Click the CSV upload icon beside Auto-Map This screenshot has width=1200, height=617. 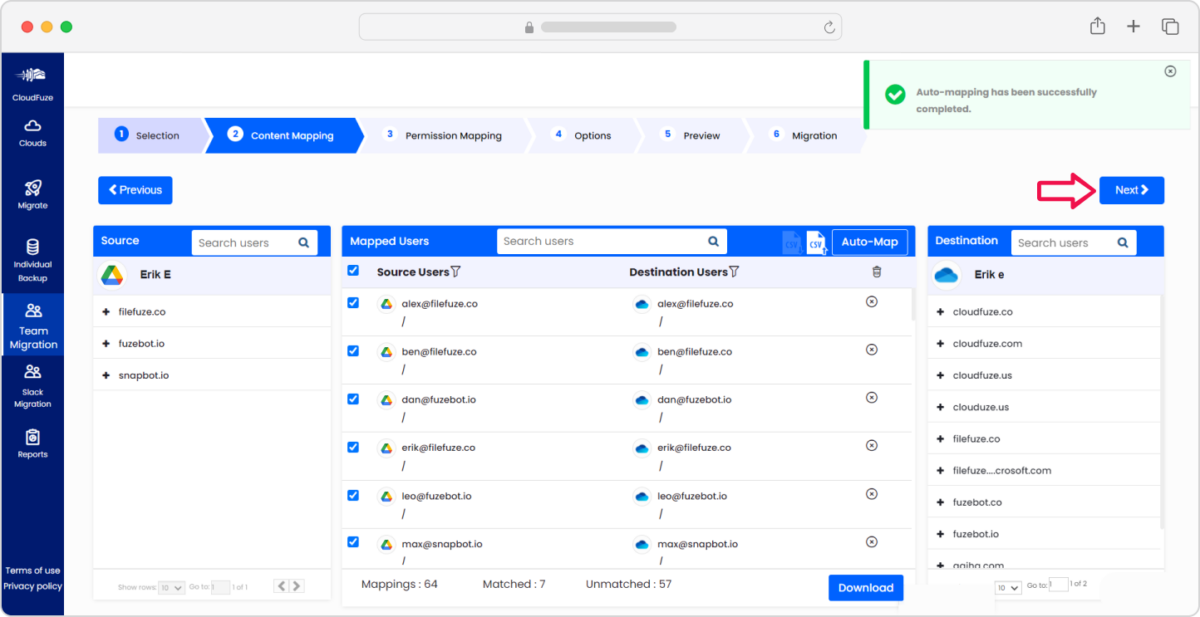tap(816, 242)
